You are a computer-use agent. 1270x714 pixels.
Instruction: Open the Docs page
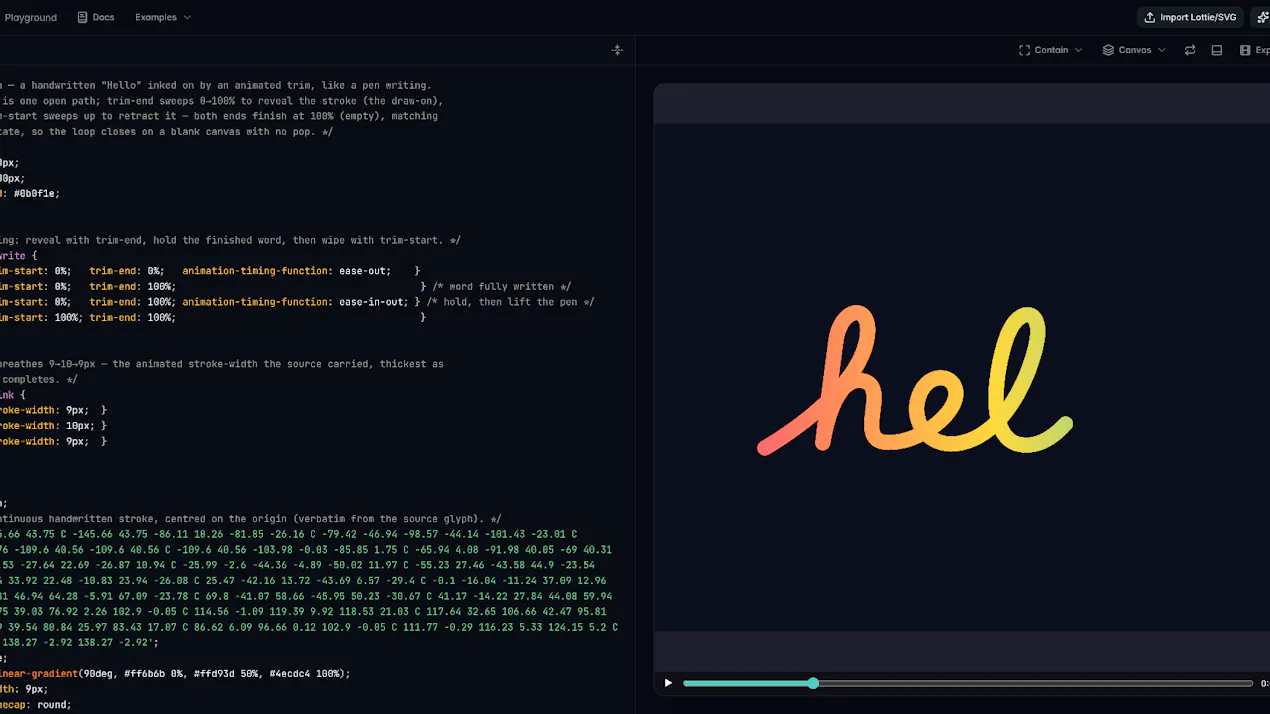[x=96, y=17]
